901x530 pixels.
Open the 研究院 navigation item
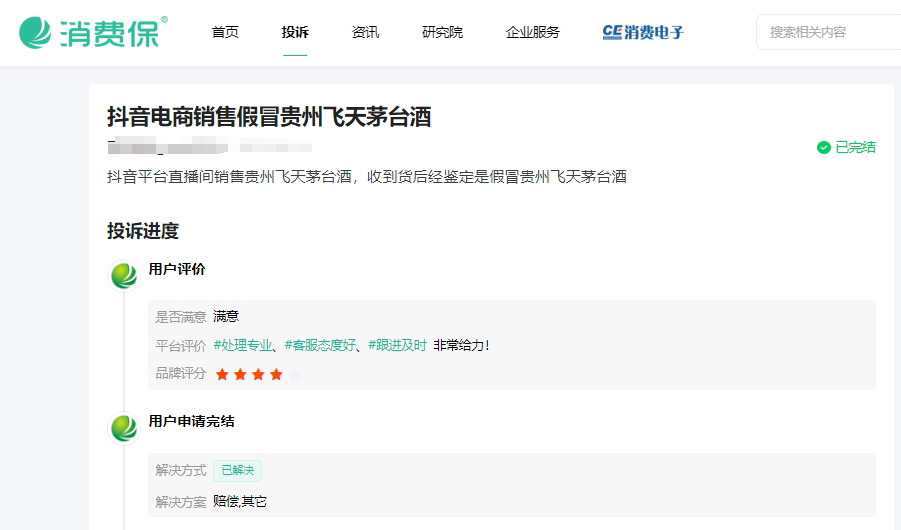[x=442, y=32]
